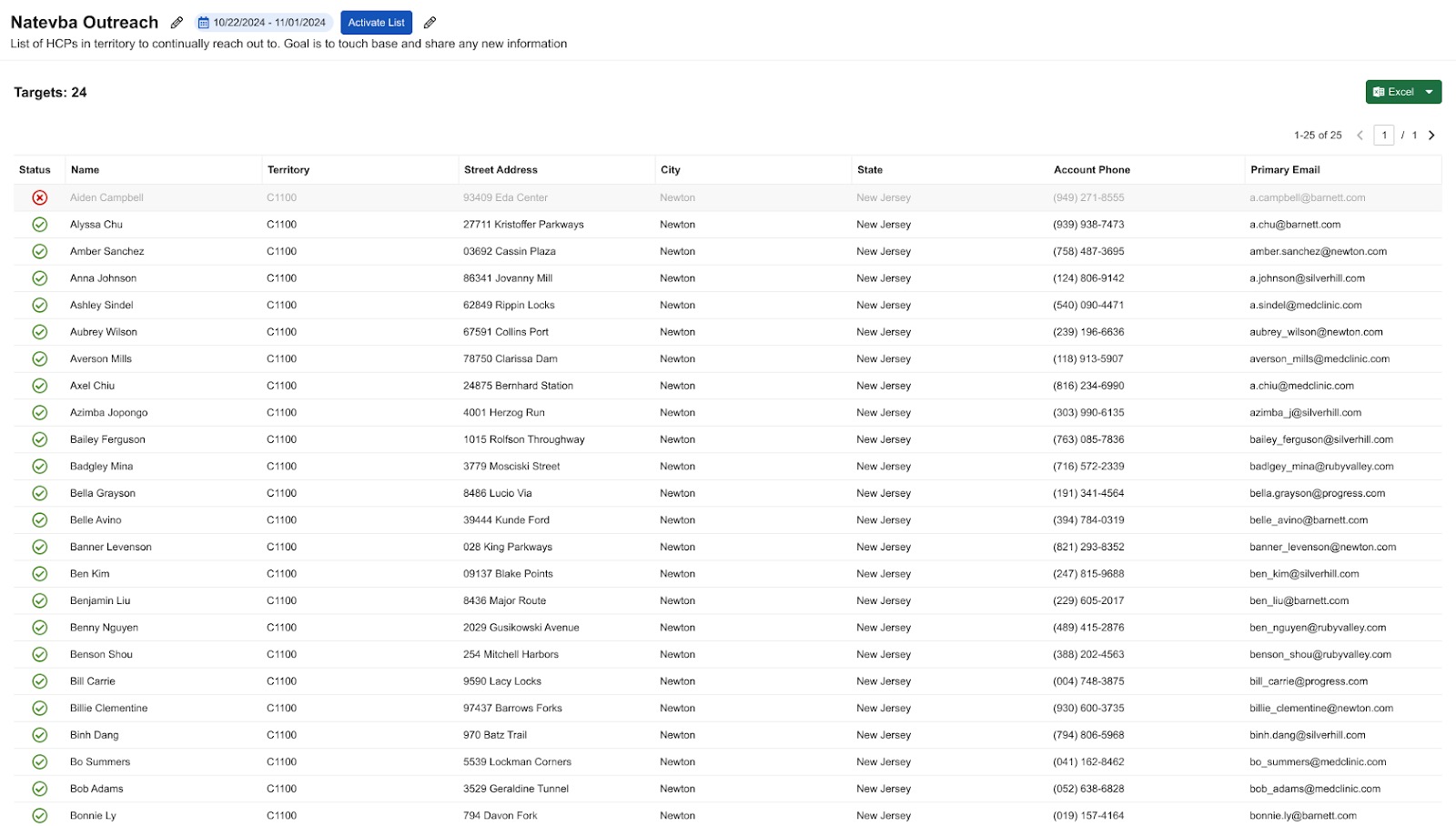Click green check status icon for Axel Chiu
The width and height of the screenshot is (1456, 826).
(39, 386)
